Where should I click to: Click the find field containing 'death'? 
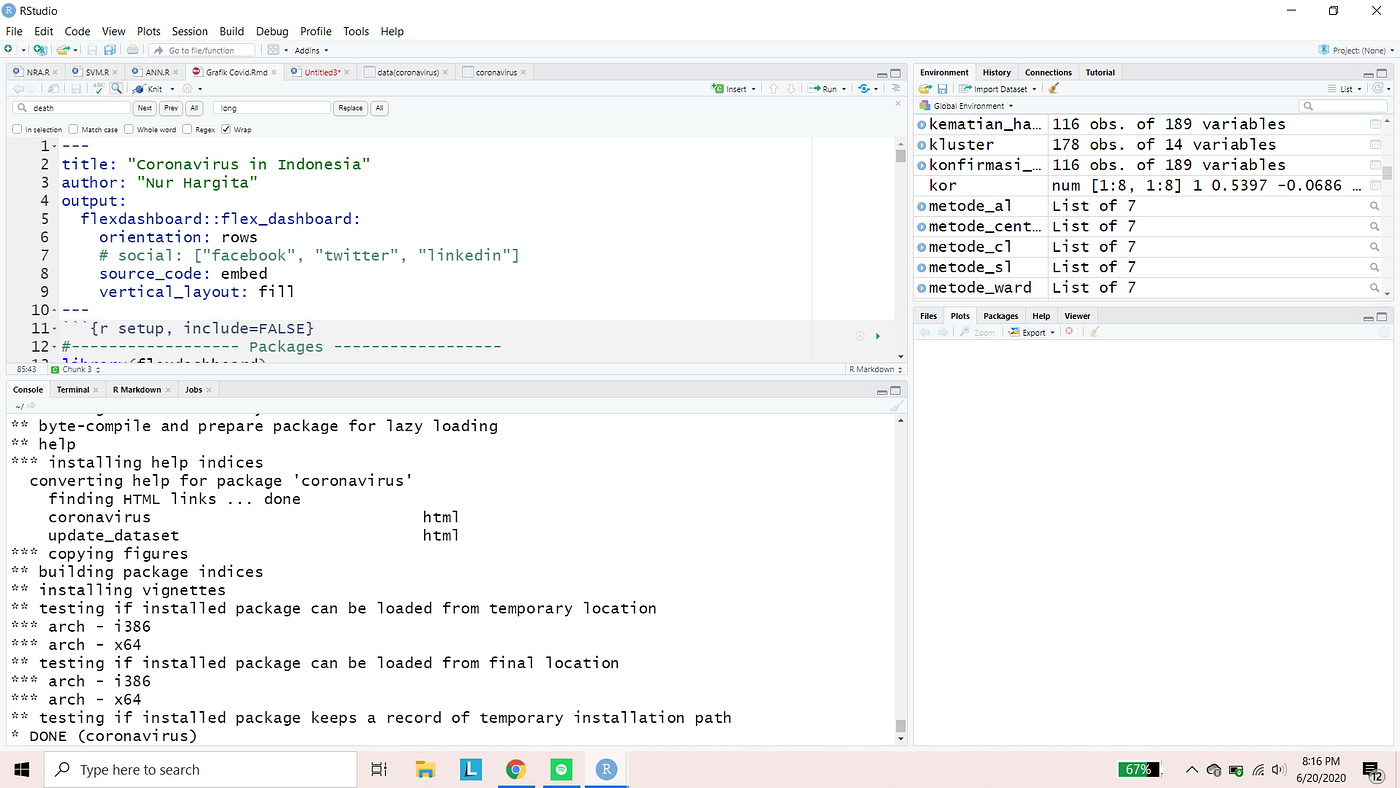tap(73, 108)
